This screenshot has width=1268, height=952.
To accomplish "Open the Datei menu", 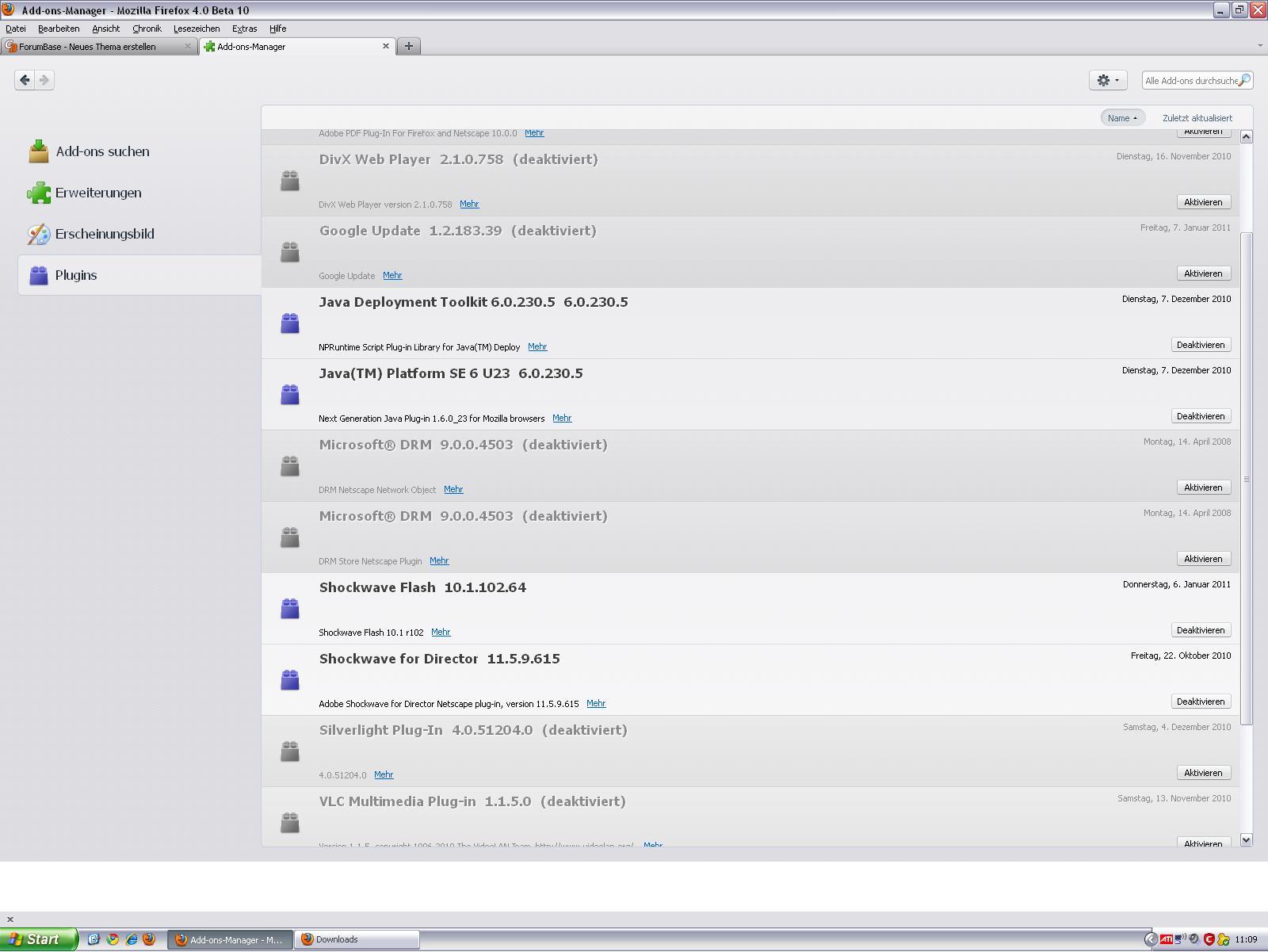I will click(x=16, y=29).
